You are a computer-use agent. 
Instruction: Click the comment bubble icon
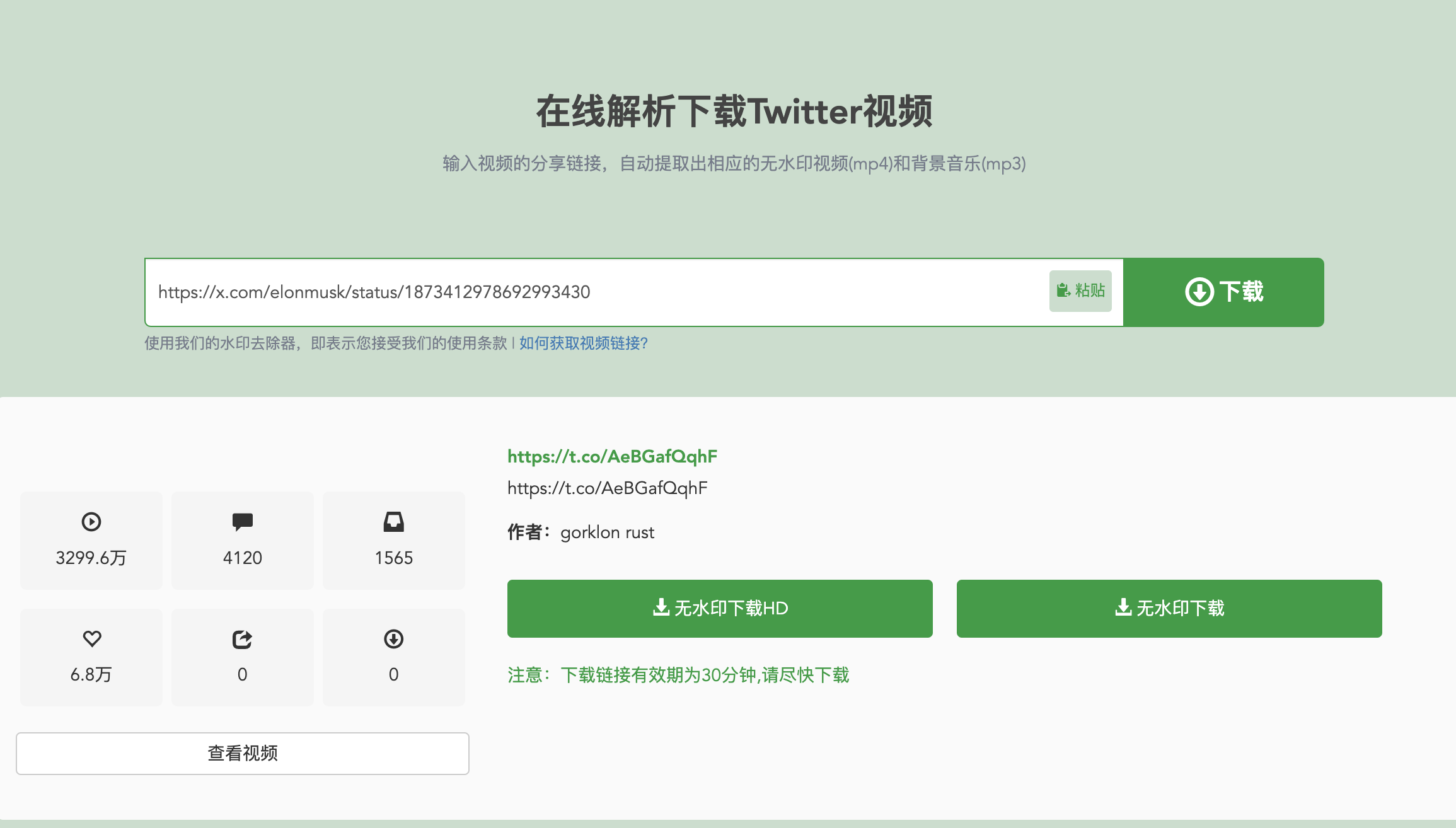pos(242,522)
